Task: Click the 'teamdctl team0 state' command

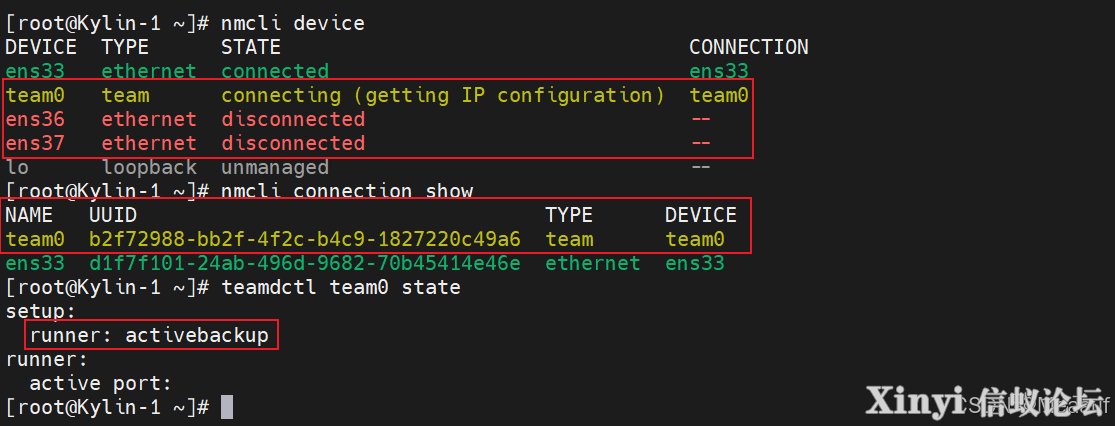Action: (x=341, y=288)
